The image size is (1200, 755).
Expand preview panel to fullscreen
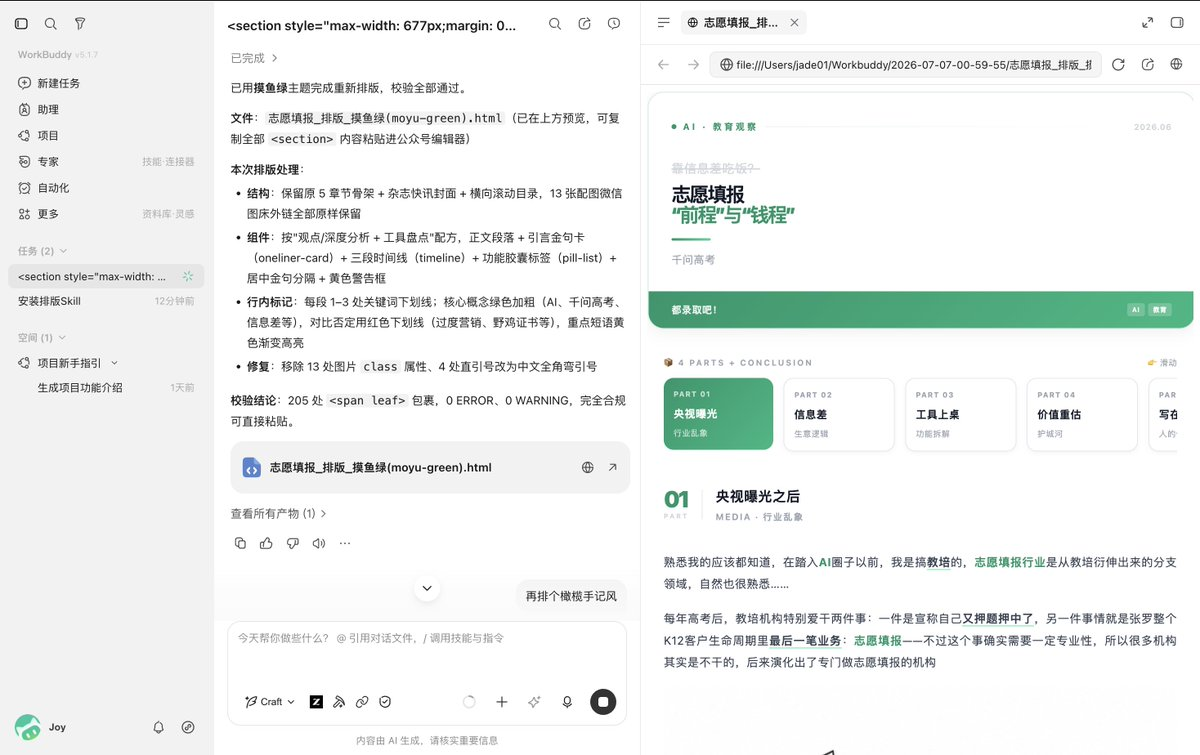(1147, 22)
